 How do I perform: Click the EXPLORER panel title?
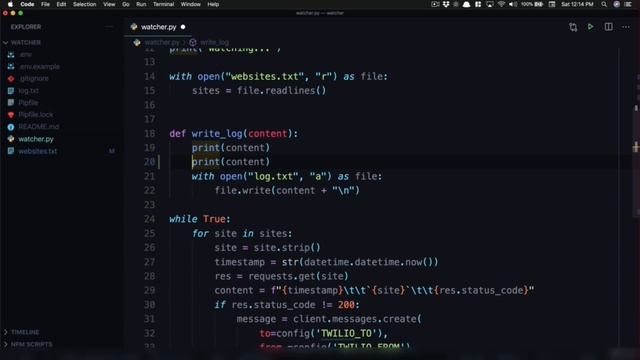tap(26, 27)
